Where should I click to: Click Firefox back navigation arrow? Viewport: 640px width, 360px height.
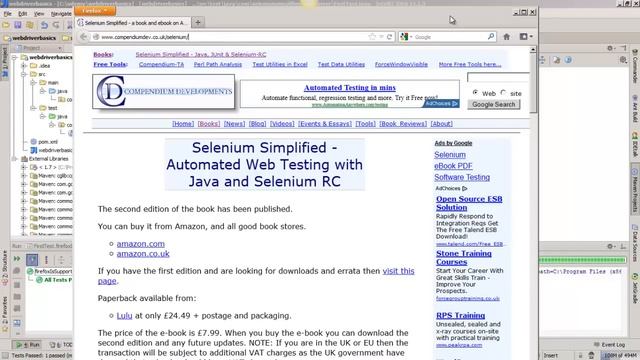point(84,37)
